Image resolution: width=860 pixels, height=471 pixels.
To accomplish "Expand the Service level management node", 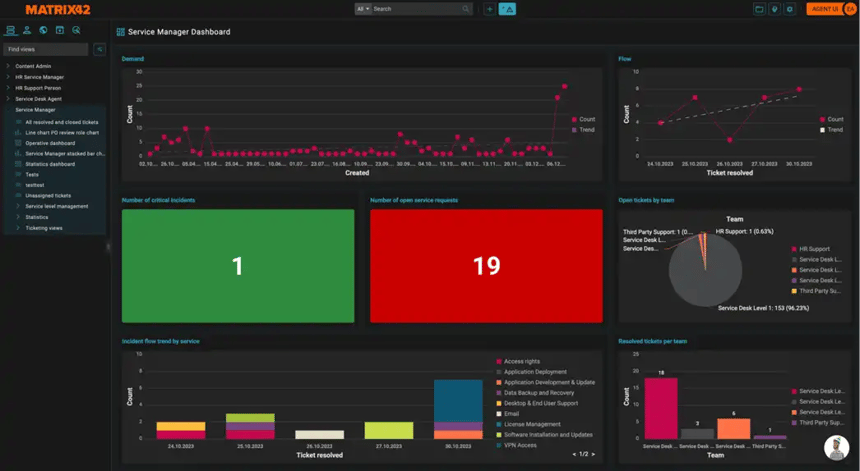I will coord(18,206).
